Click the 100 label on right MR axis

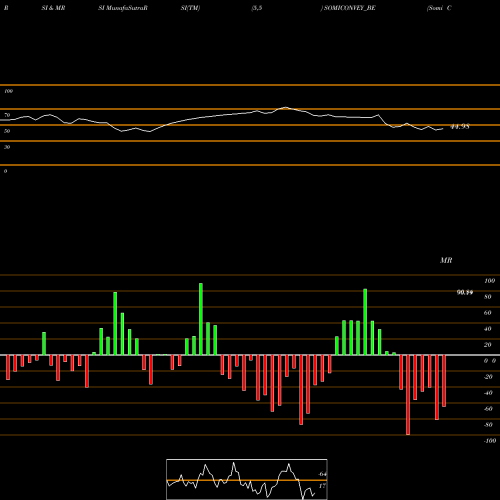489,281
